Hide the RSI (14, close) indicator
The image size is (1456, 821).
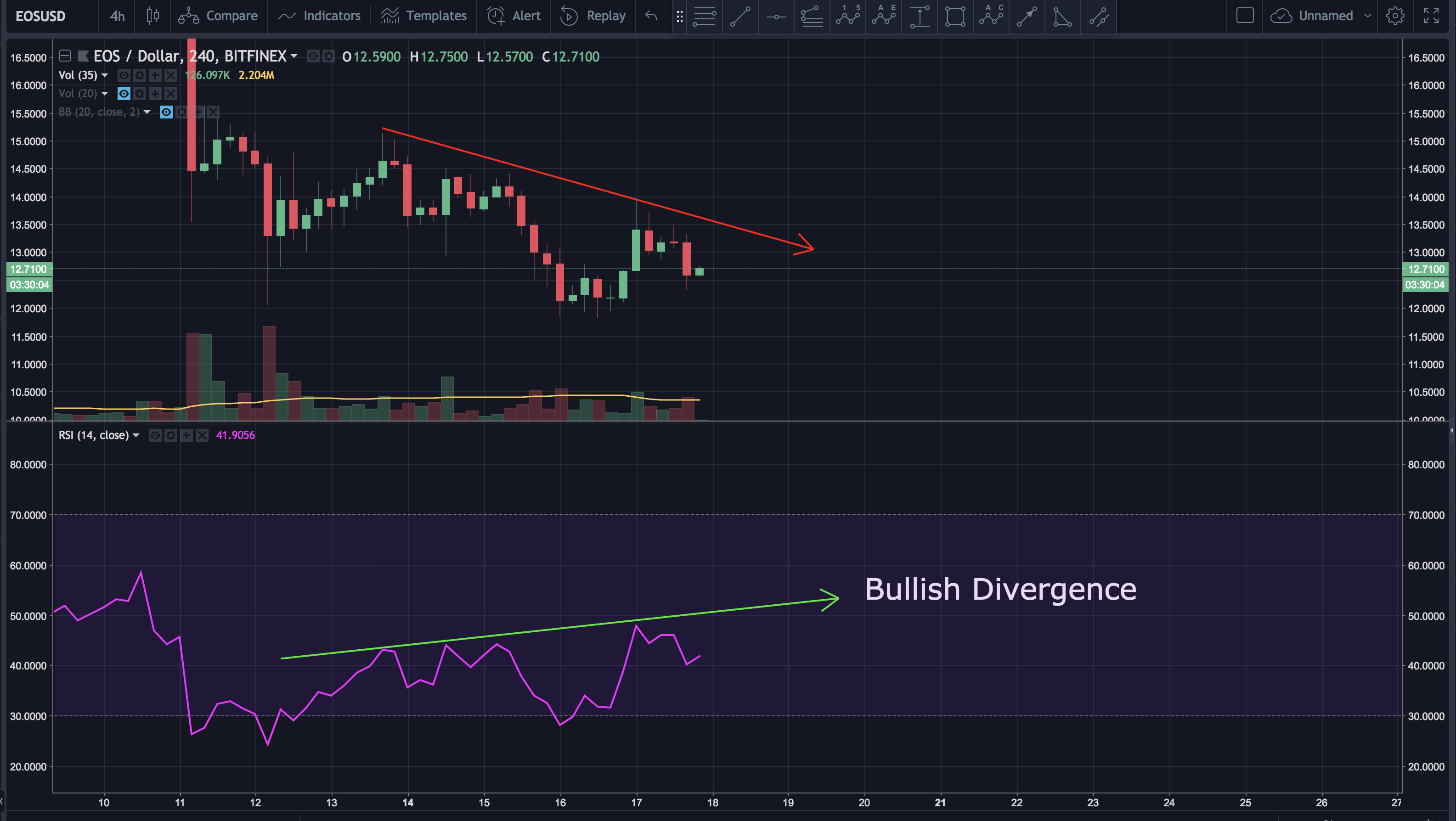pyautogui.click(x=155, y=435)
